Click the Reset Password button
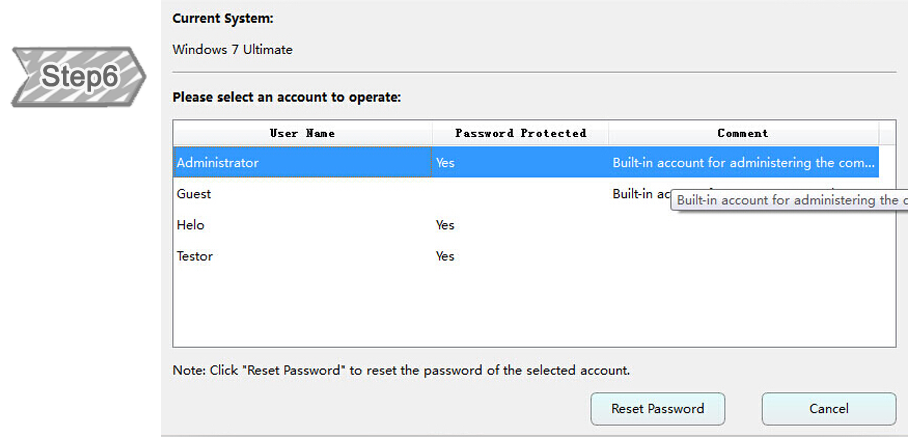The image size is (918, 437). coord(657,408)
